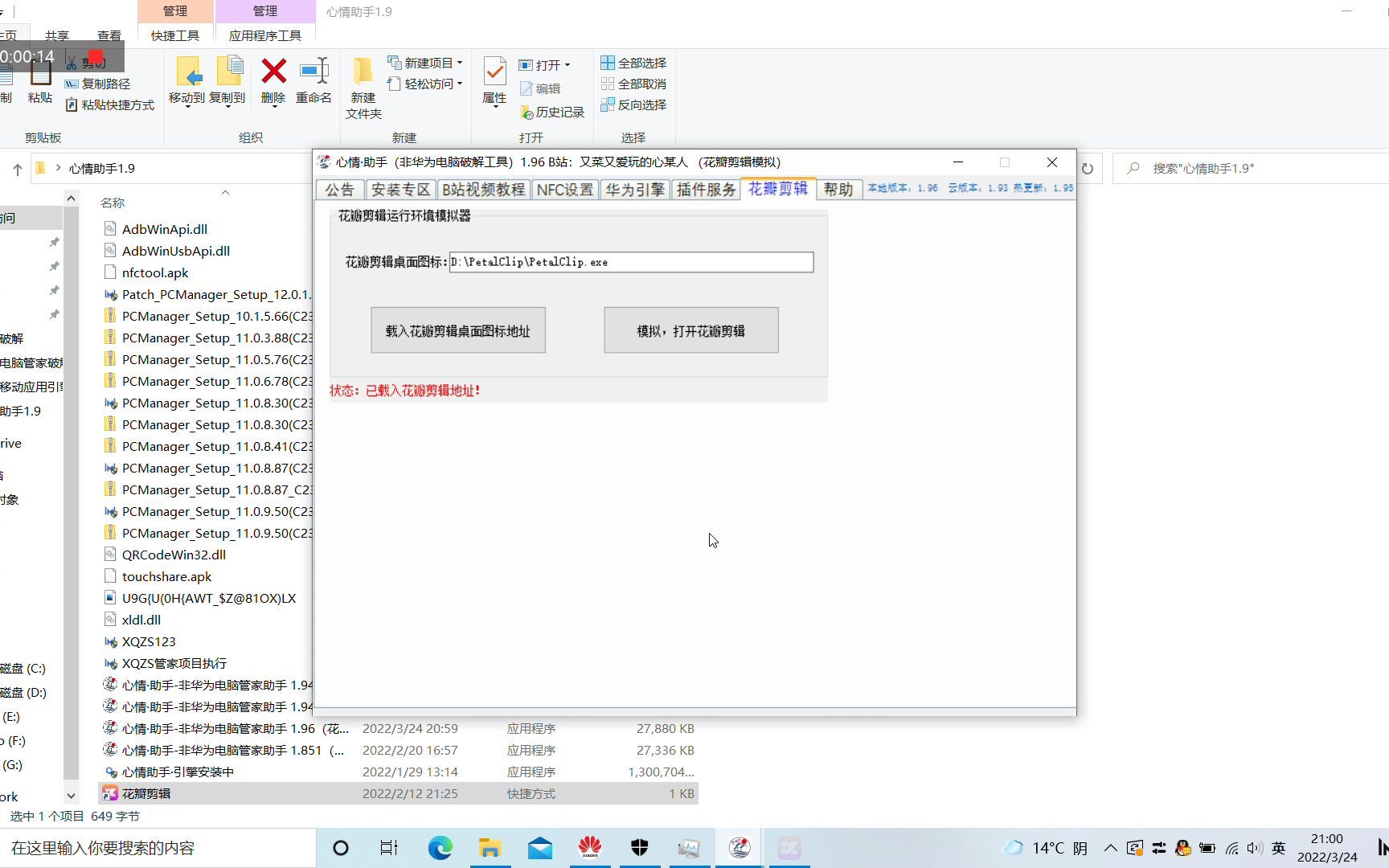Select the Delete icon in the ribbon
The height and width of the screenshot is (868, 1389).
coord(272,80)
